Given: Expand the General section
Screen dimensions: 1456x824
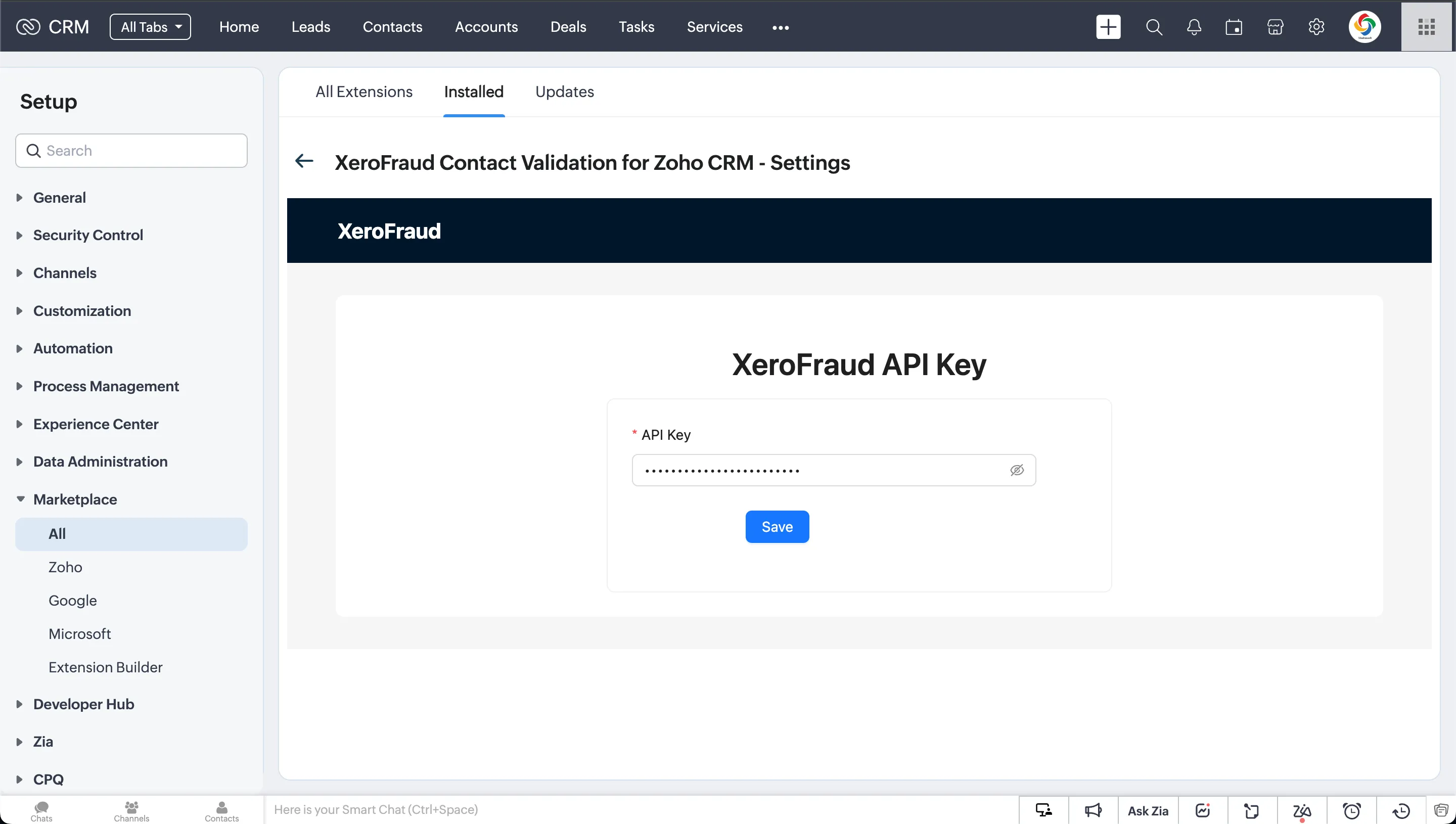Looking at the screenshot, I should 59,198.
